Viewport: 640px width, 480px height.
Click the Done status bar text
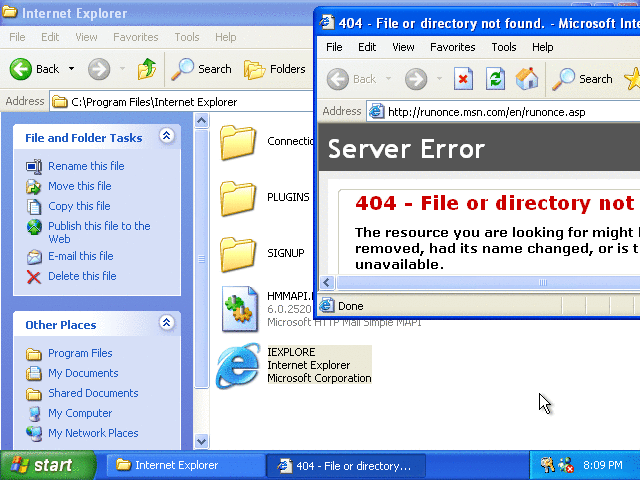click(x=351, y=306)
